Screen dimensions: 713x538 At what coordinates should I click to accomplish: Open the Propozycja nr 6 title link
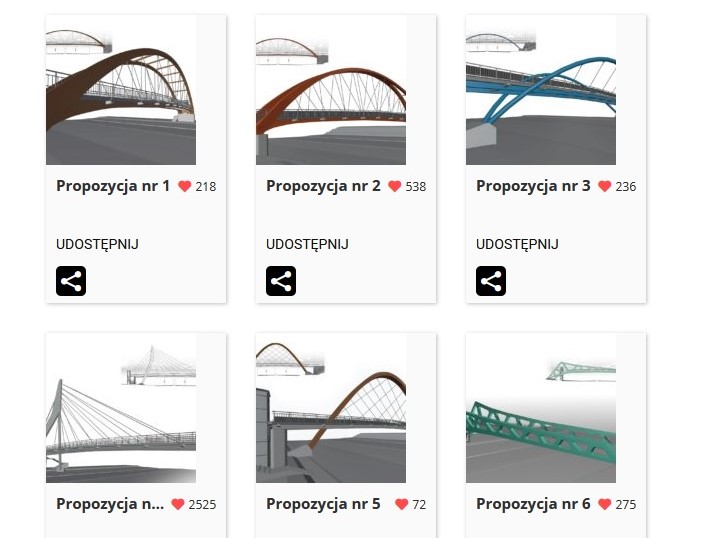(x=533, y=504)
